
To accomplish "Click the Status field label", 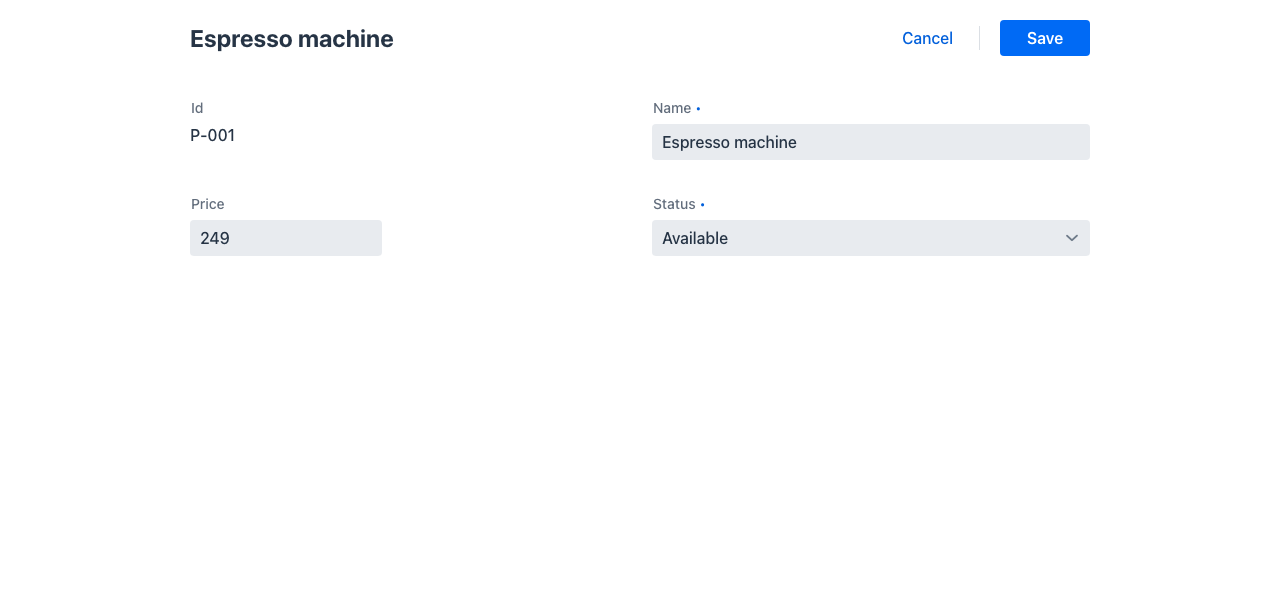I will point(674,204).
